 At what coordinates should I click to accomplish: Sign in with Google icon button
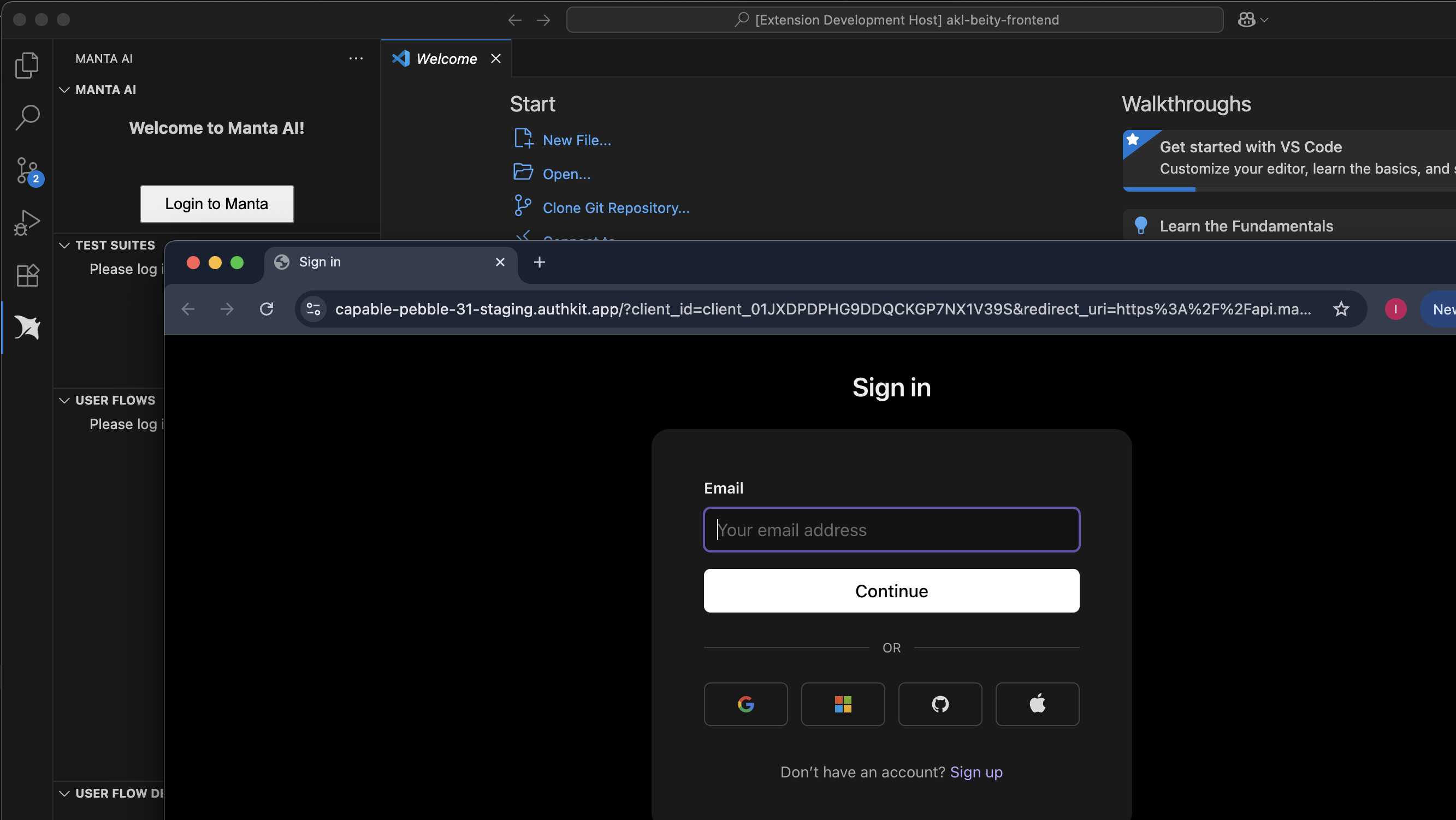click(745, 704)
